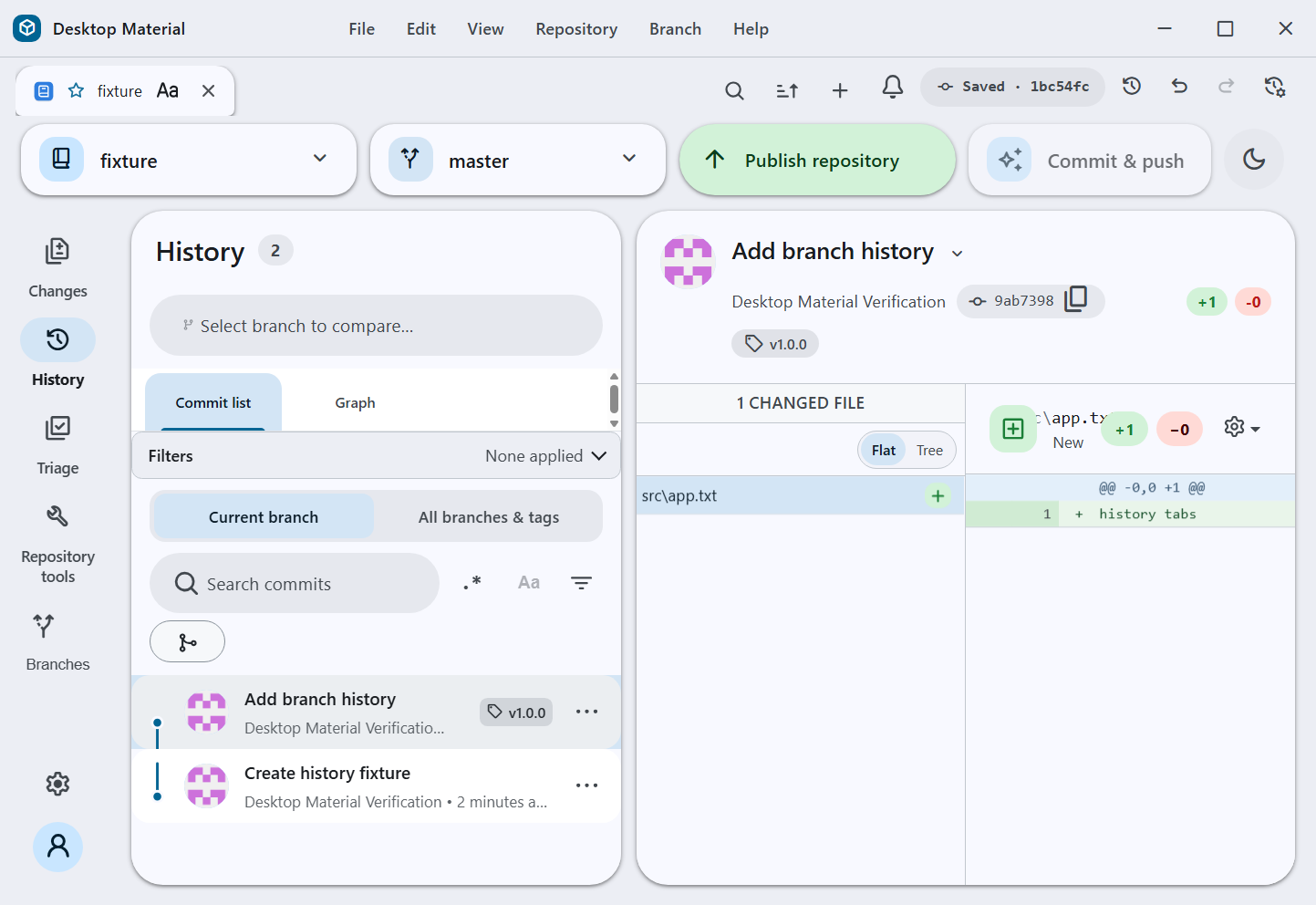Select the Add branch history commit row

click(376, 713)
